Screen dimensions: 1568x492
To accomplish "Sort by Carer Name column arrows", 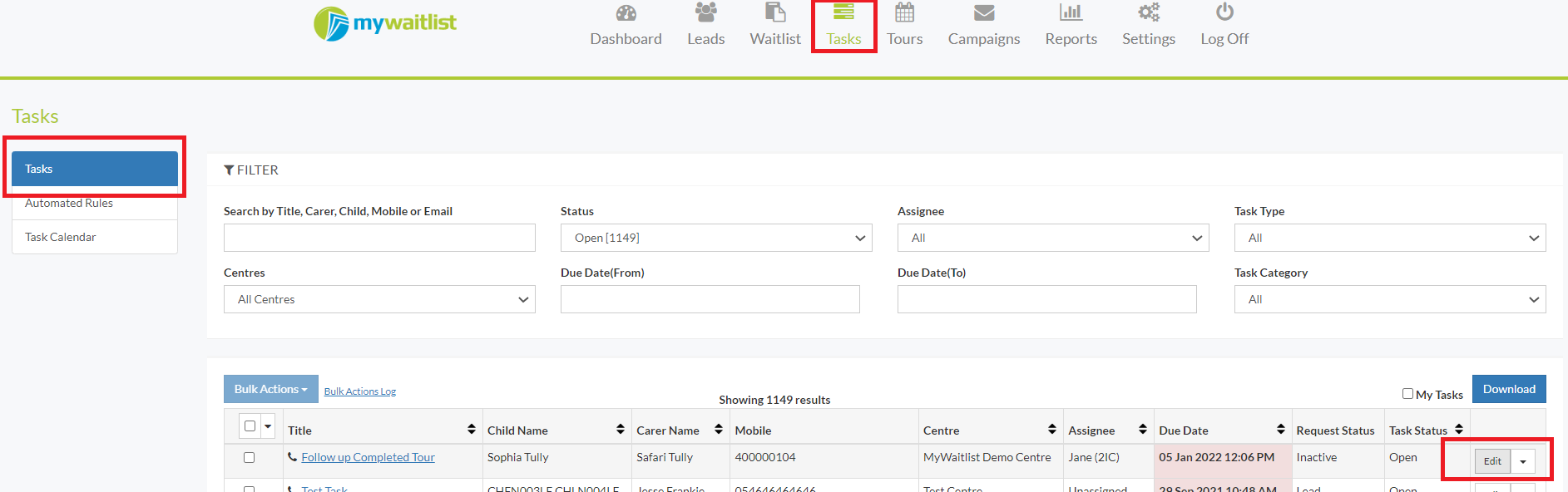I will coord(719,429).
